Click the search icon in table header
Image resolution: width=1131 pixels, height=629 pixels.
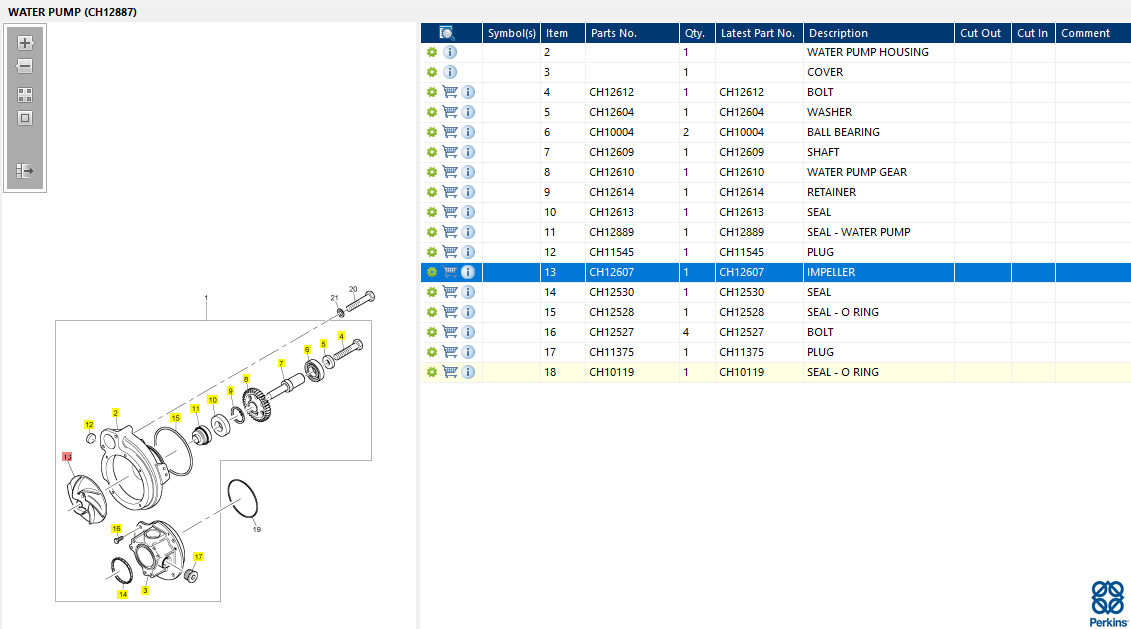(446, 33)
